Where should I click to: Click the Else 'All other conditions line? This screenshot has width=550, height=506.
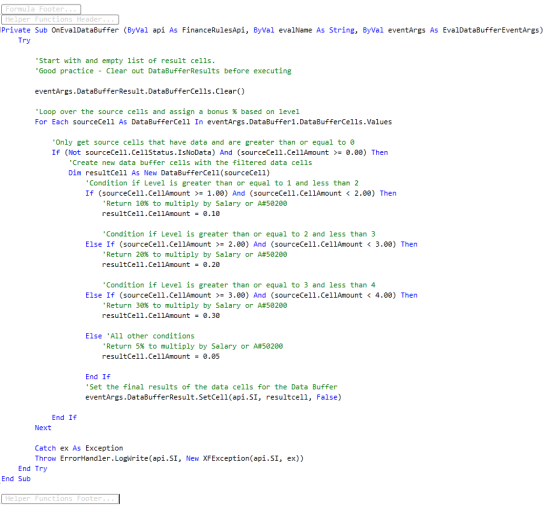click(140, 336)
